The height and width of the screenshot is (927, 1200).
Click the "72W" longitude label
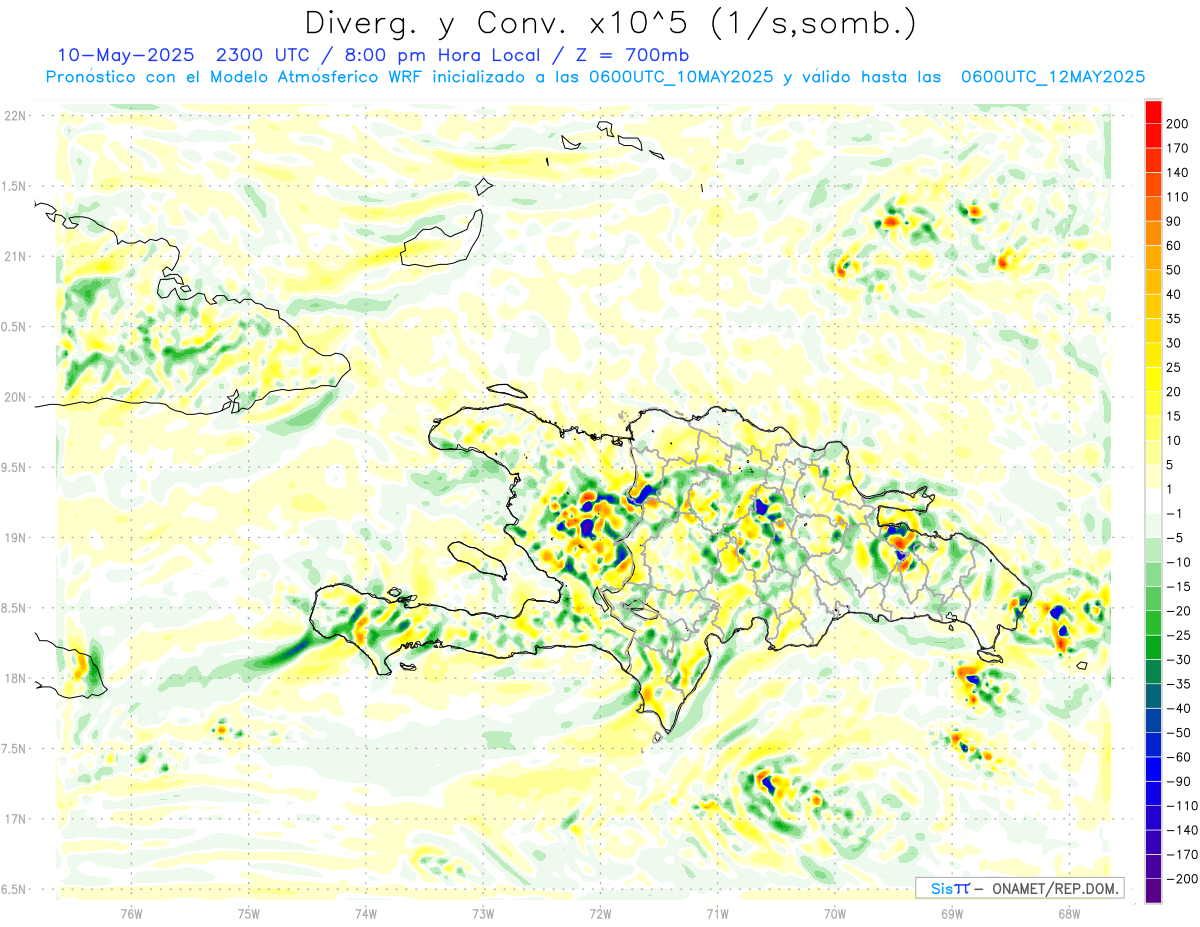(x=600, y=913)
